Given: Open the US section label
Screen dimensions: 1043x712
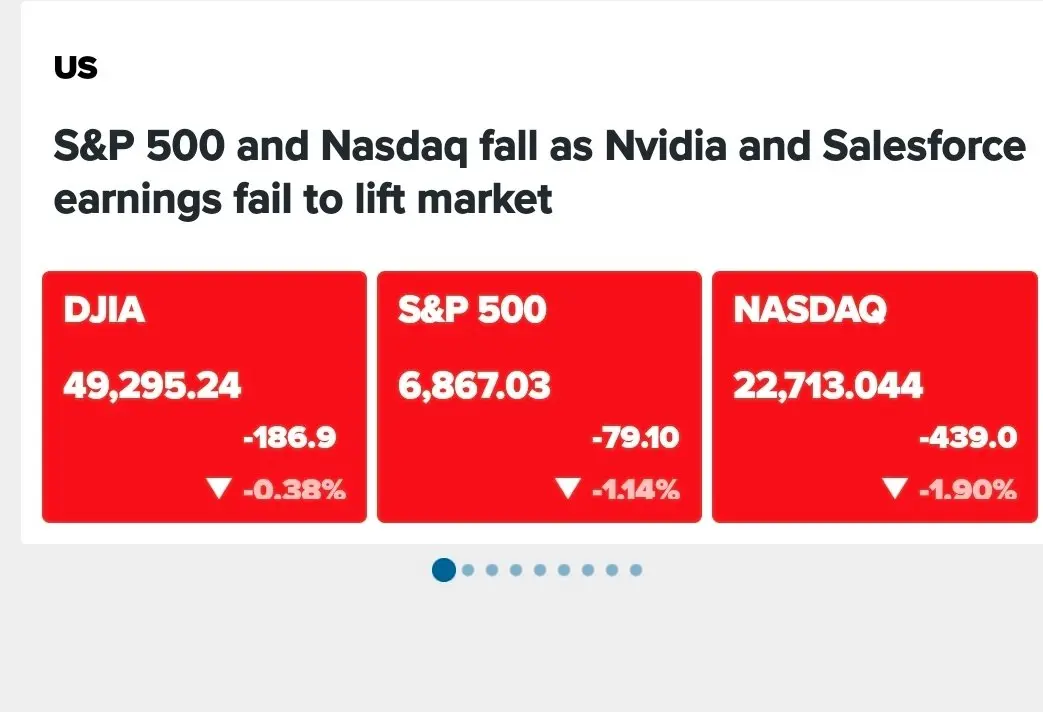Looking at the screenshot, I should 76,67.
